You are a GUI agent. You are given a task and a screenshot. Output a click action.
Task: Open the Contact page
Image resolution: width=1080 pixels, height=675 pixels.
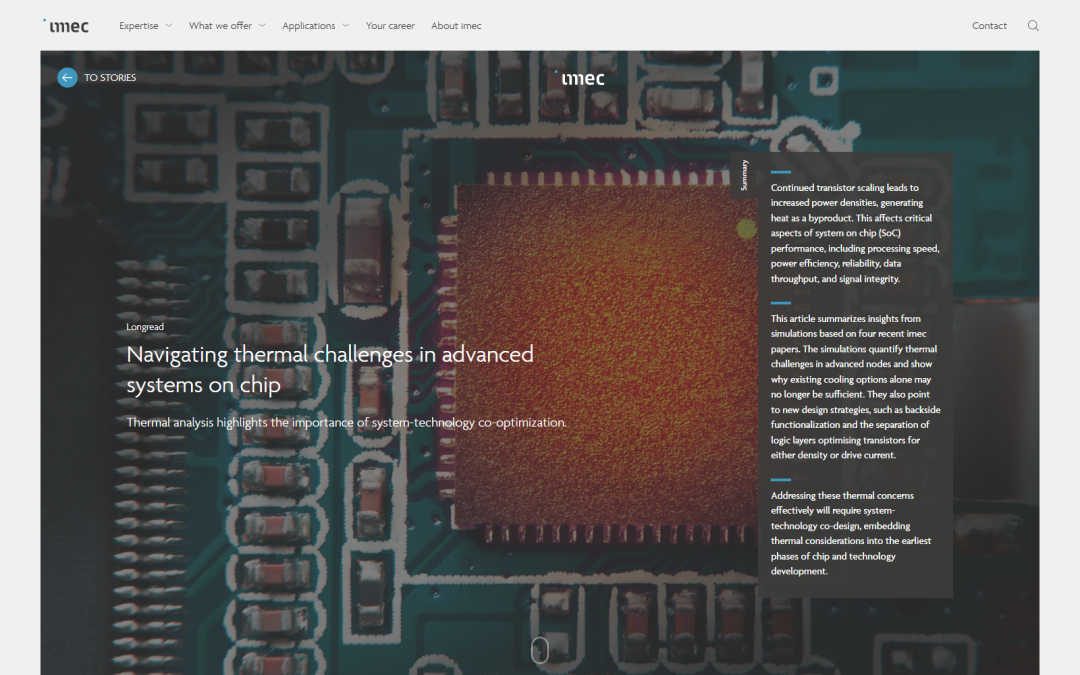(989, 25)
